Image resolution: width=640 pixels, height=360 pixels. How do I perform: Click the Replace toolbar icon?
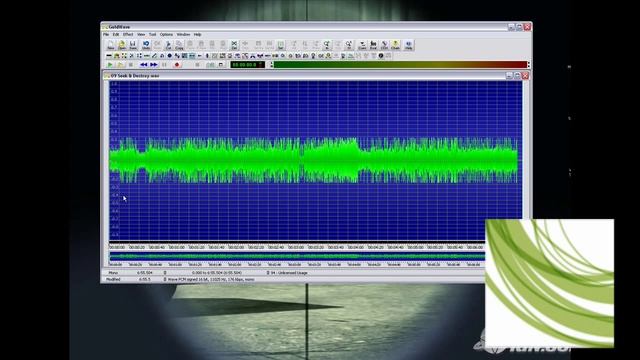(x=223, y=45)
